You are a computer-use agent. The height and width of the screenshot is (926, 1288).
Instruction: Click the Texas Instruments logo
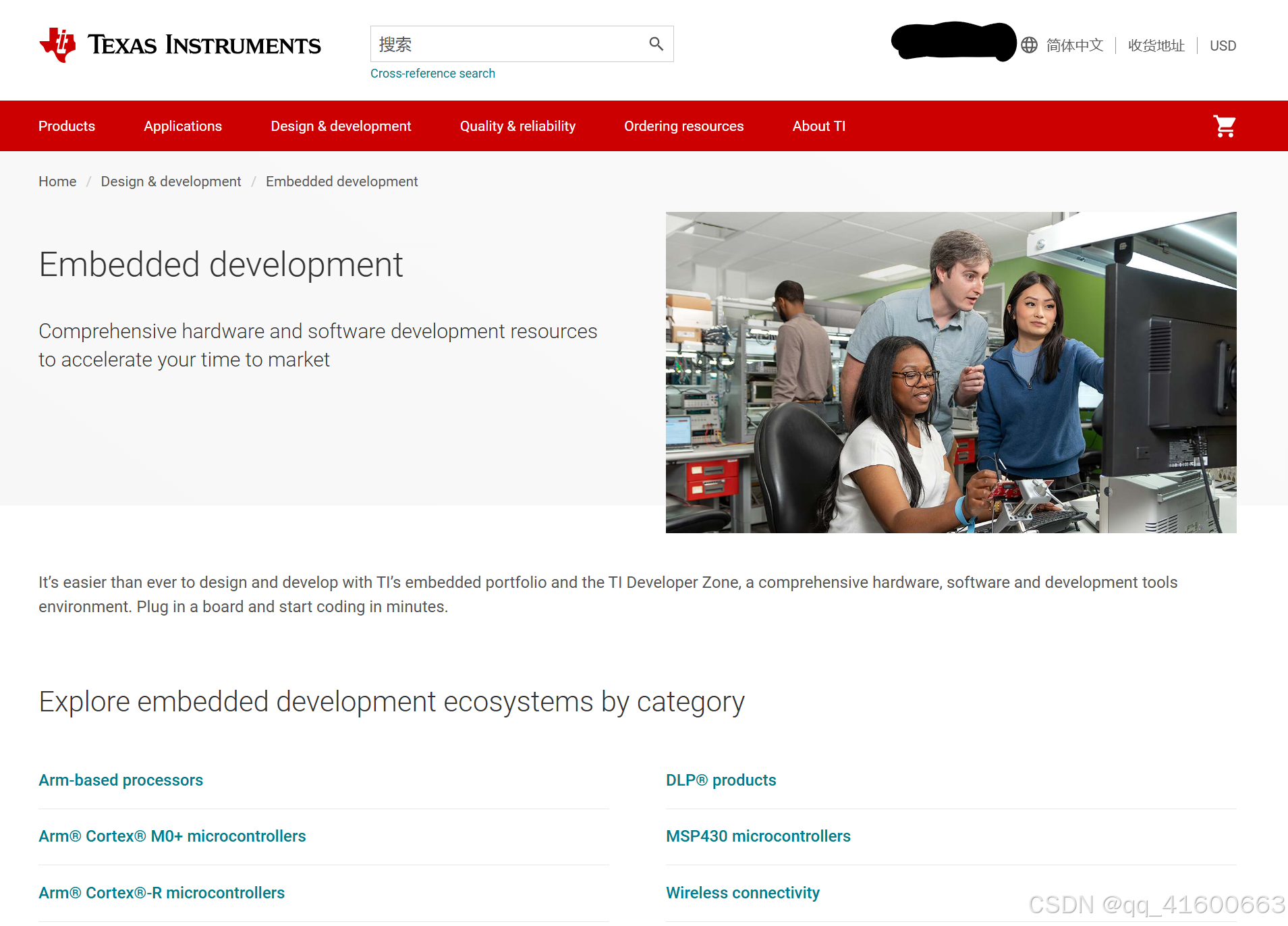tap(180, 45)
